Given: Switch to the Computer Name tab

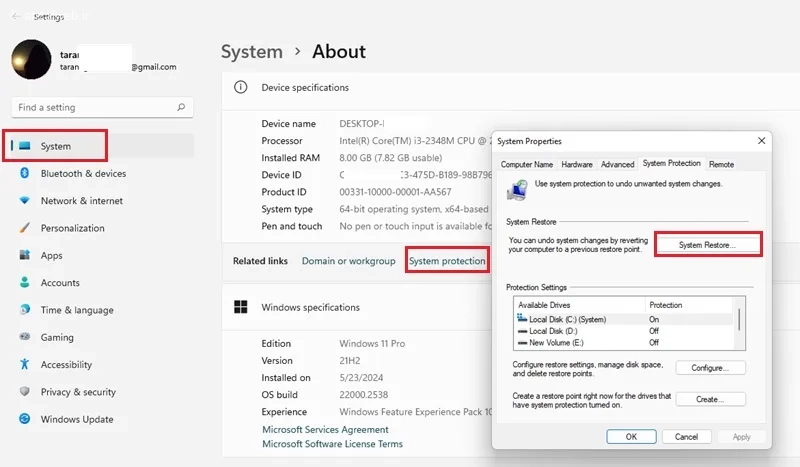Looking at the screenshot, I should (x=527, y=164).
